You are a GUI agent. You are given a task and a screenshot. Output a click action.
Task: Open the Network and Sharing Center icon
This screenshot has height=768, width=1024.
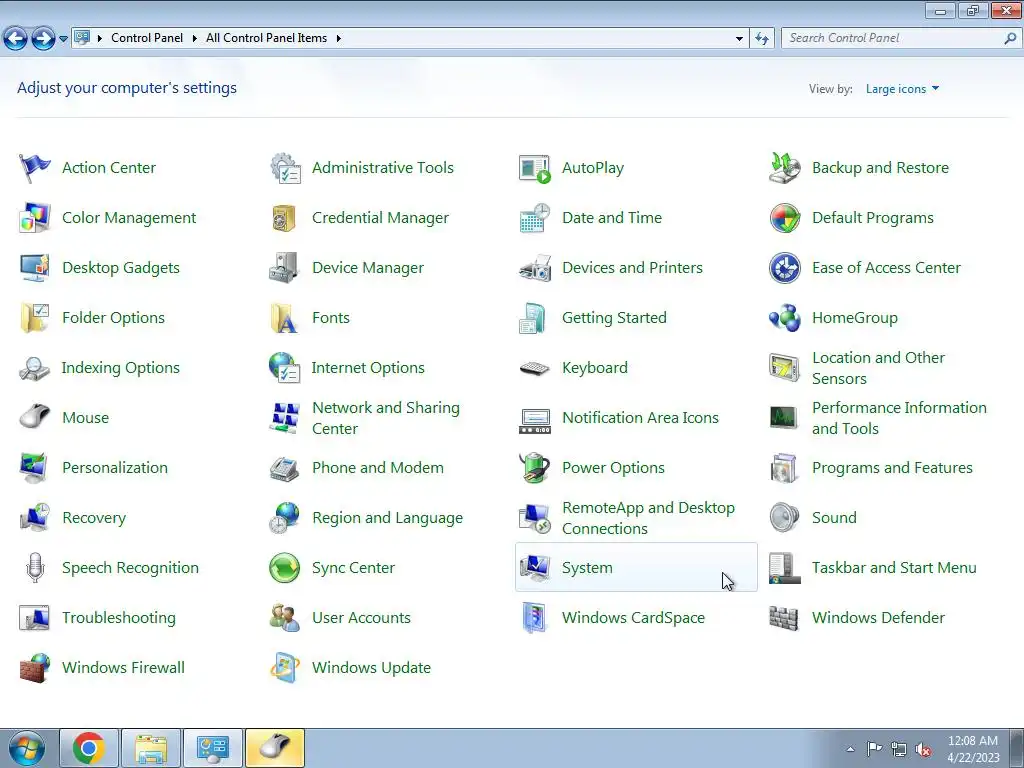pos(285,418)
